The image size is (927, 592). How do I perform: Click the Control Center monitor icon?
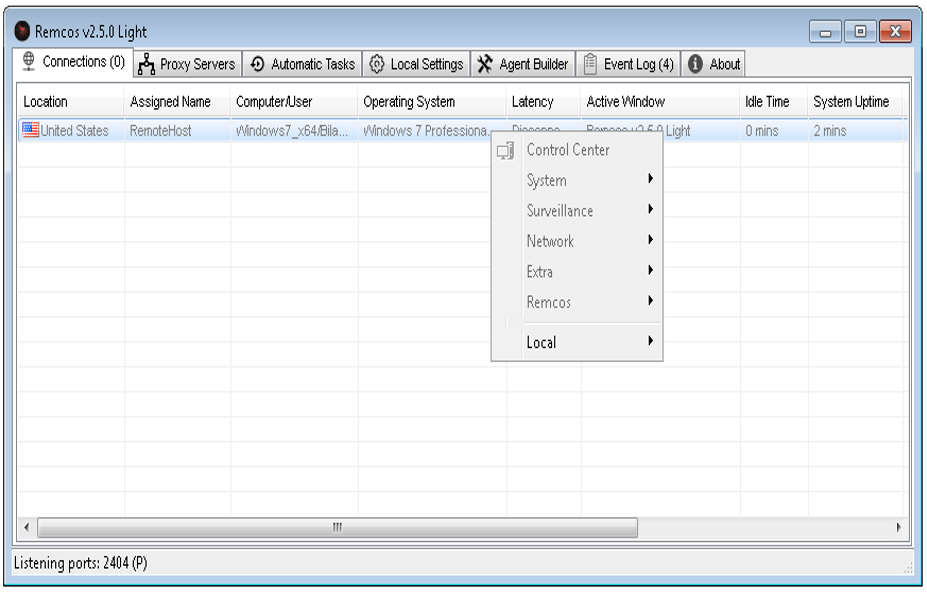point(506,150)
